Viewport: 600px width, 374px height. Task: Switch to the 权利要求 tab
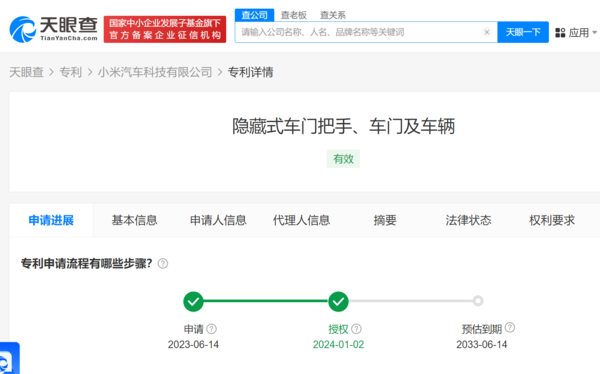(x=552, y=220)
